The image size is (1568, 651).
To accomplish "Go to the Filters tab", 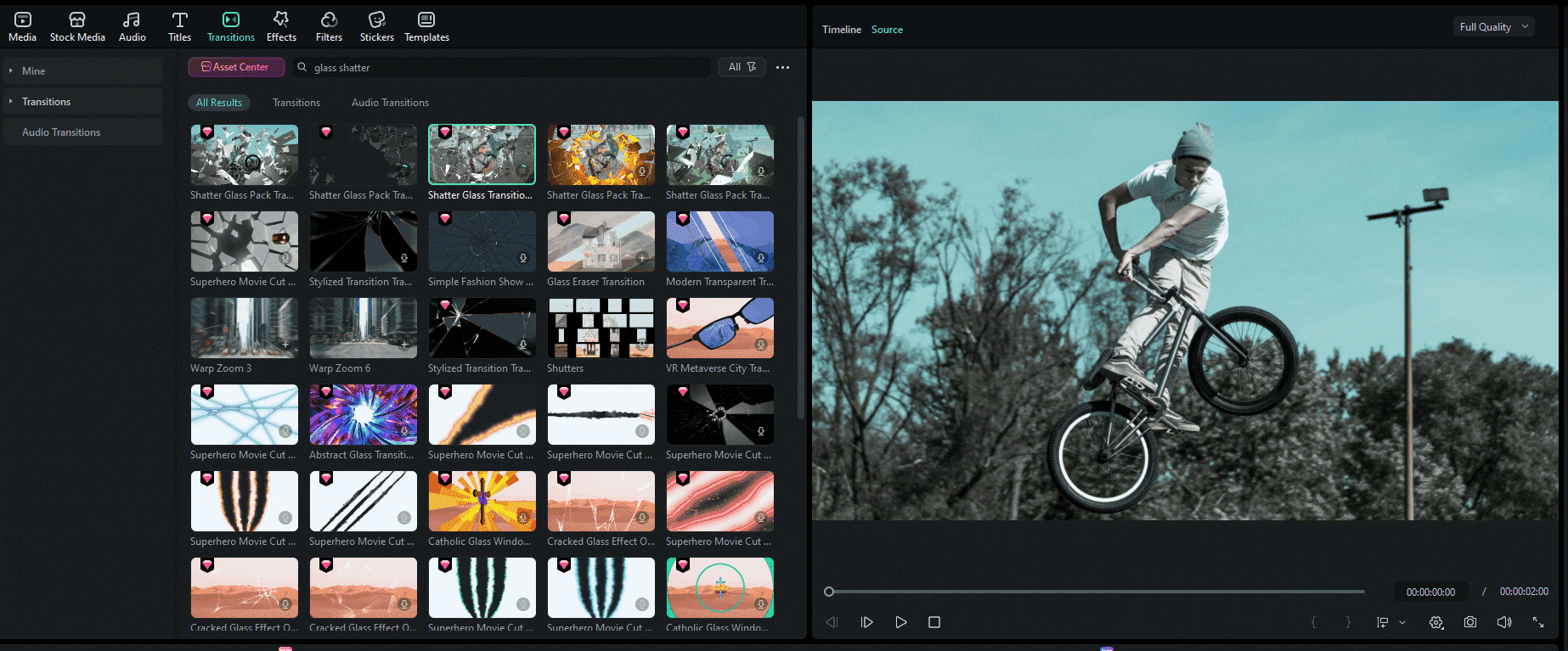I will (329, 27).
